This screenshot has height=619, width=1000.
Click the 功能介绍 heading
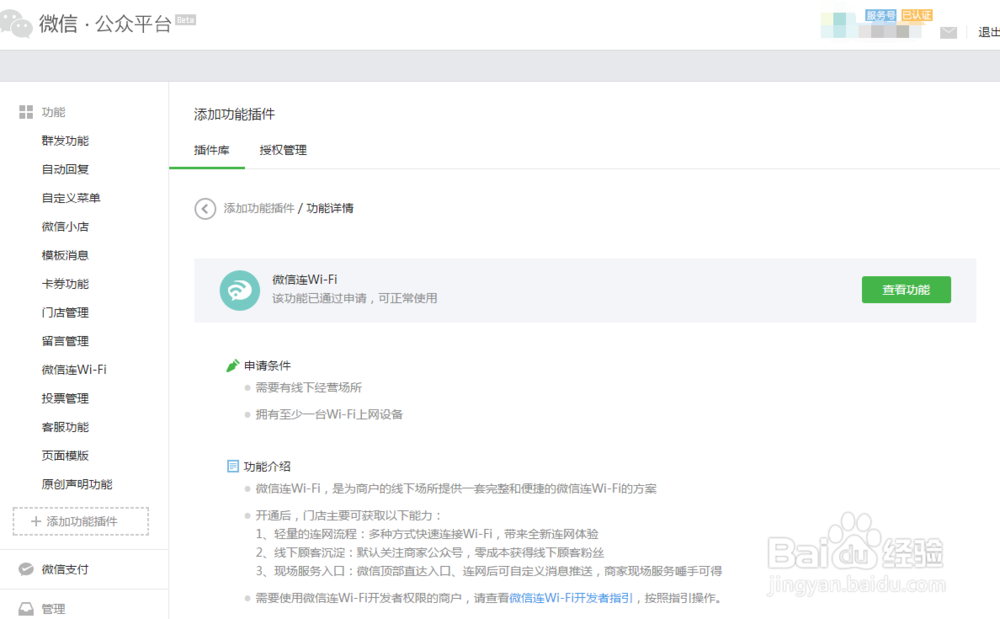click(x=267, y=467)
